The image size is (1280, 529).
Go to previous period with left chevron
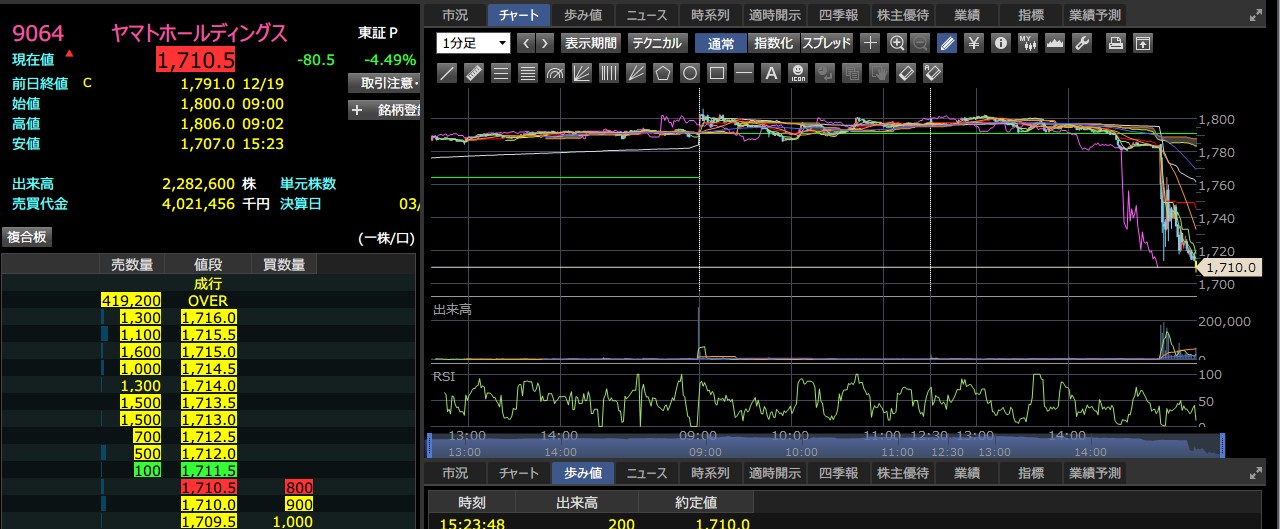[526, 43]
